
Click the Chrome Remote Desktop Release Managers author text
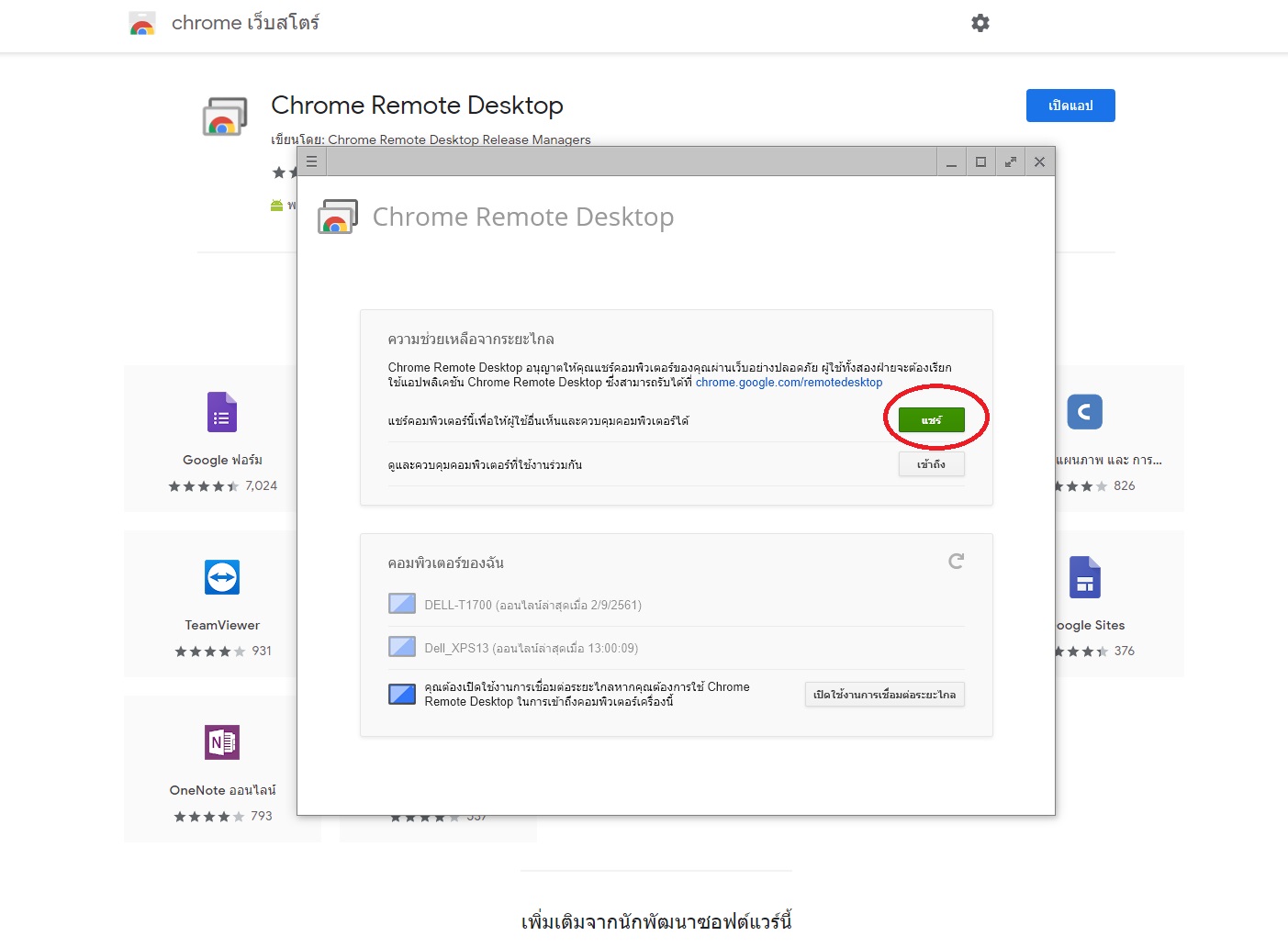coord(459,139)
